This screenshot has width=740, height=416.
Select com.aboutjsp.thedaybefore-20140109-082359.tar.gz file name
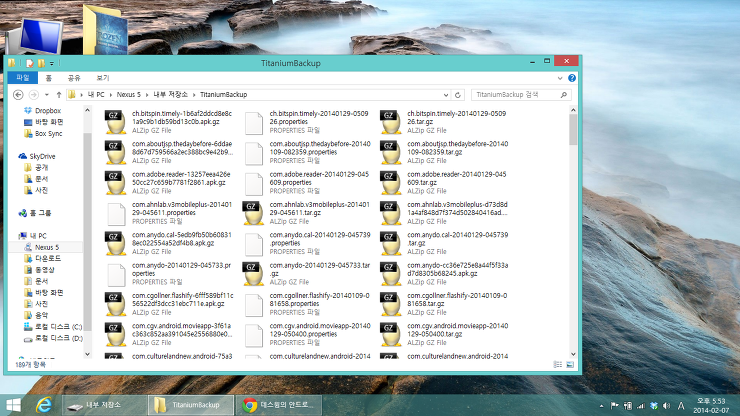pos(457,148)
